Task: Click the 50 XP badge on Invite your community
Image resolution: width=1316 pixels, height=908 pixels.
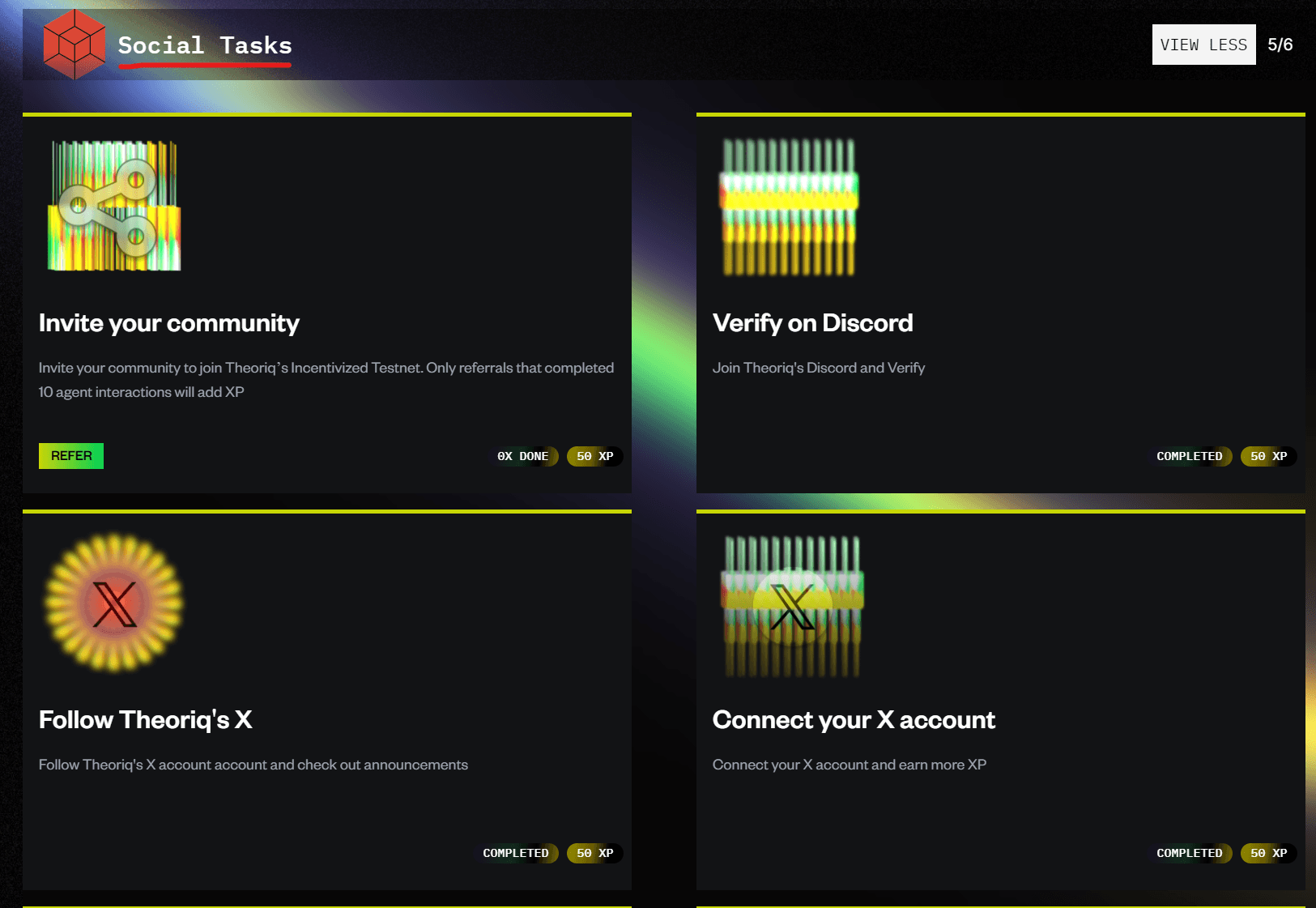Action: click(x=595, y=456)
